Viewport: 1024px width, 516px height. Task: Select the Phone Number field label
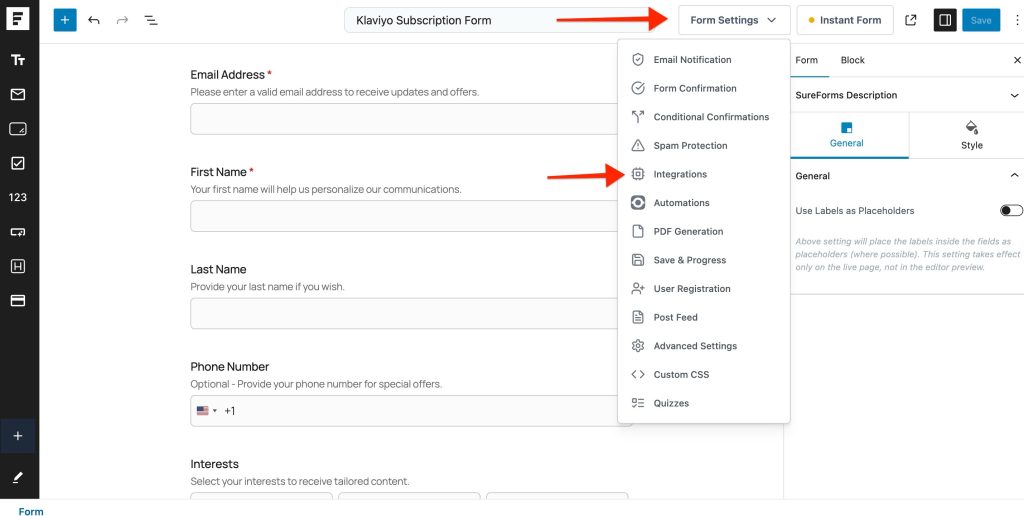229,367
